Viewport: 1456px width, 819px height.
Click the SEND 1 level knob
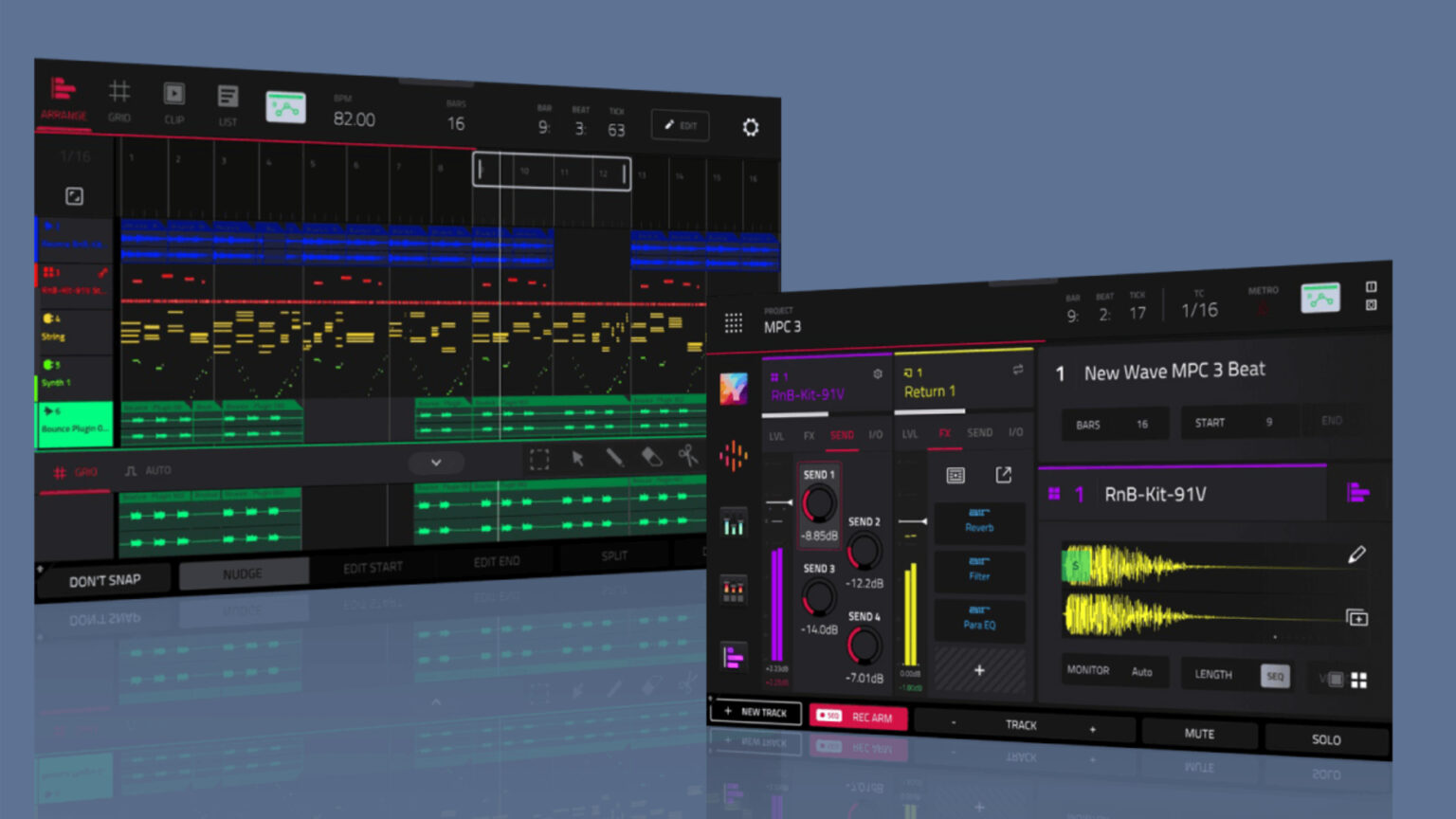pyautogui.click(x=817, y=504)
